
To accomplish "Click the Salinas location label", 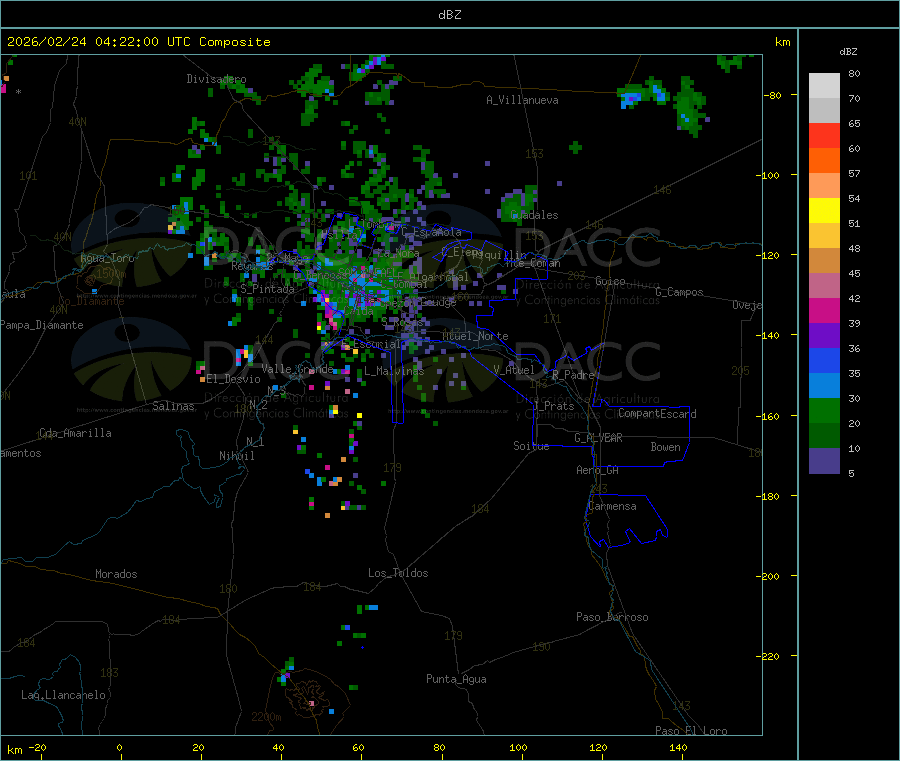I will 173,406.
